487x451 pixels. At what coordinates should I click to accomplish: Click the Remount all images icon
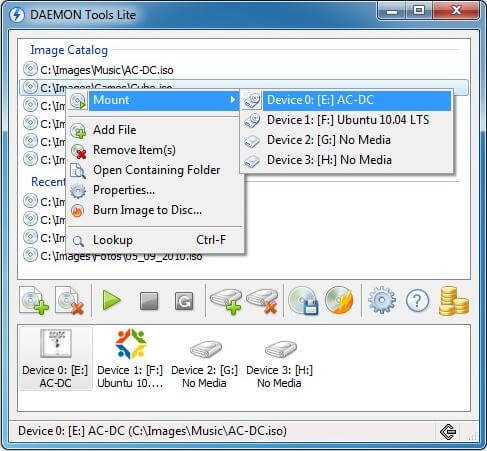coord(184,301)
